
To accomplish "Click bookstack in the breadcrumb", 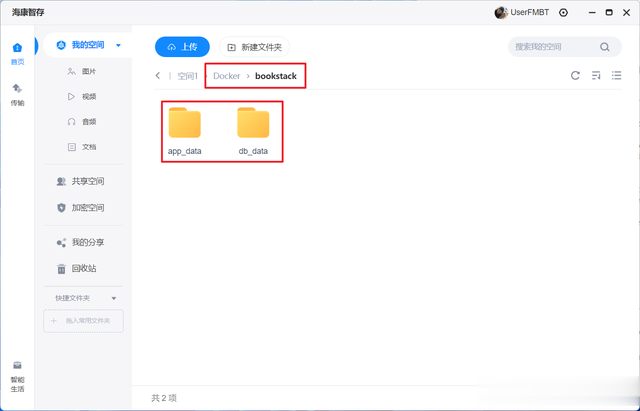I will coord(276,76).
